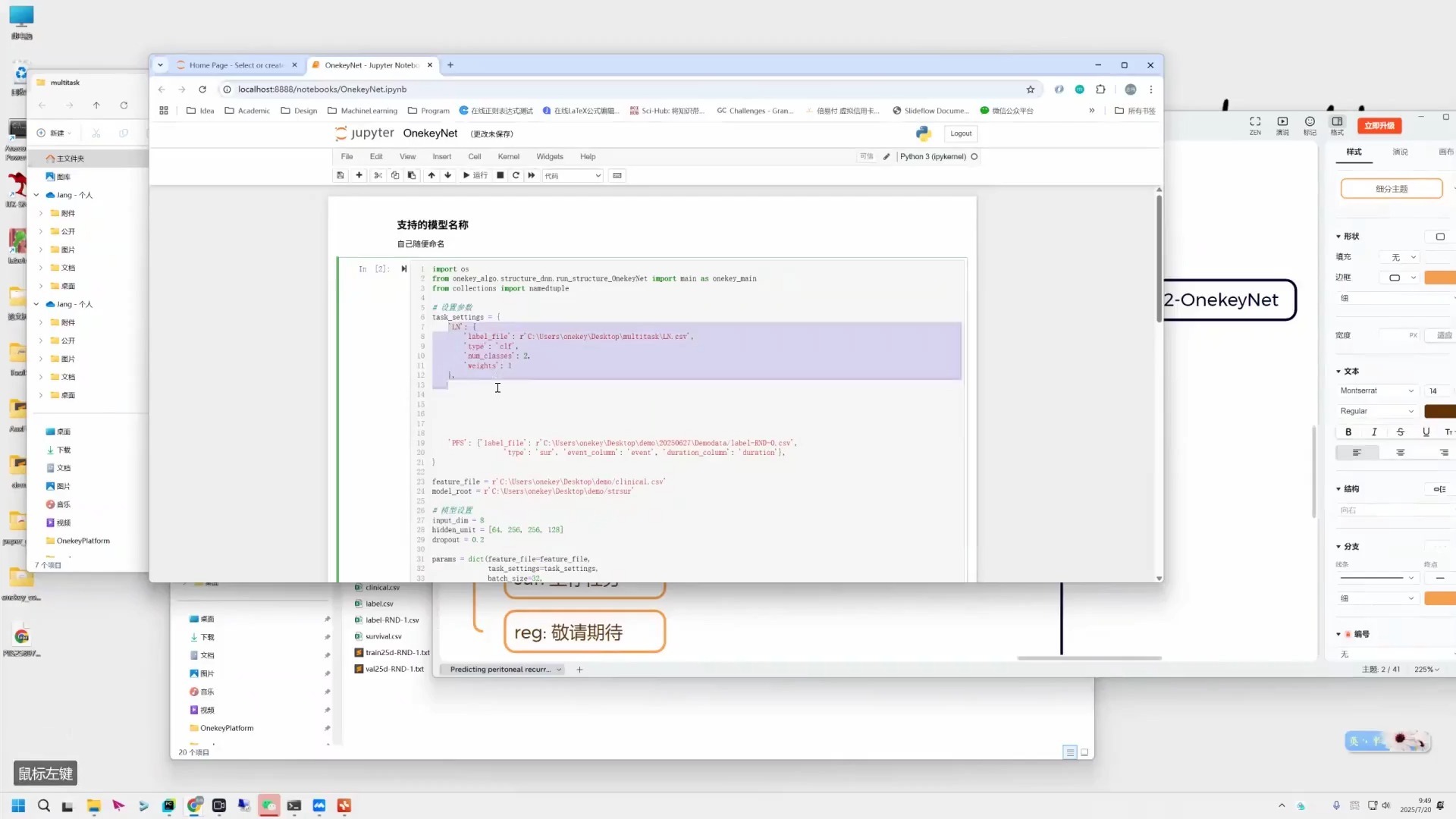The height and width of the screenshot is (819, 1456).
Task: Pick the brown text color swatch
Action: point(1440,412)
